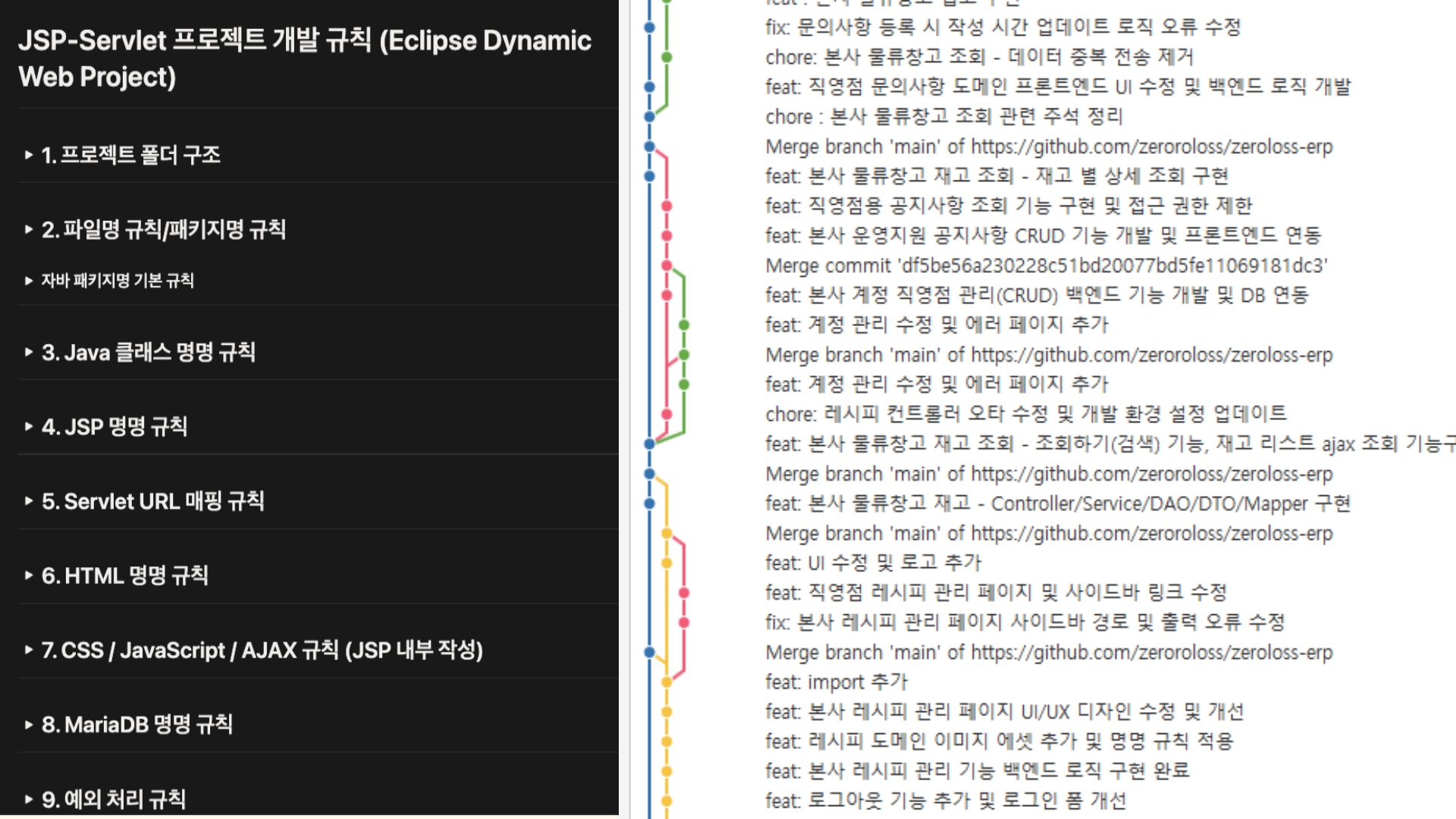Click red graph node beside 직영점 레시피 관리 페이지 commit
The width and height of the screenshot is (1456, 819).
click(x=684, y=592)
